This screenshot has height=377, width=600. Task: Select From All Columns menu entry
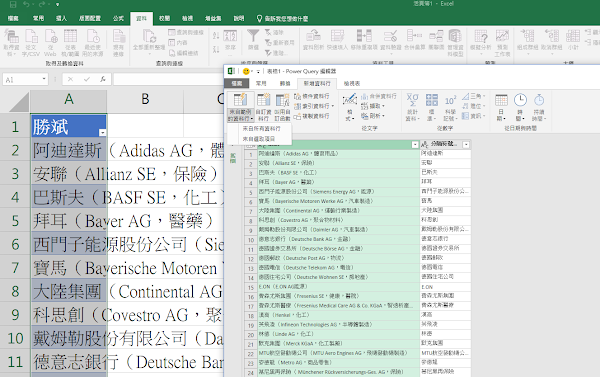tap(261, 129)
